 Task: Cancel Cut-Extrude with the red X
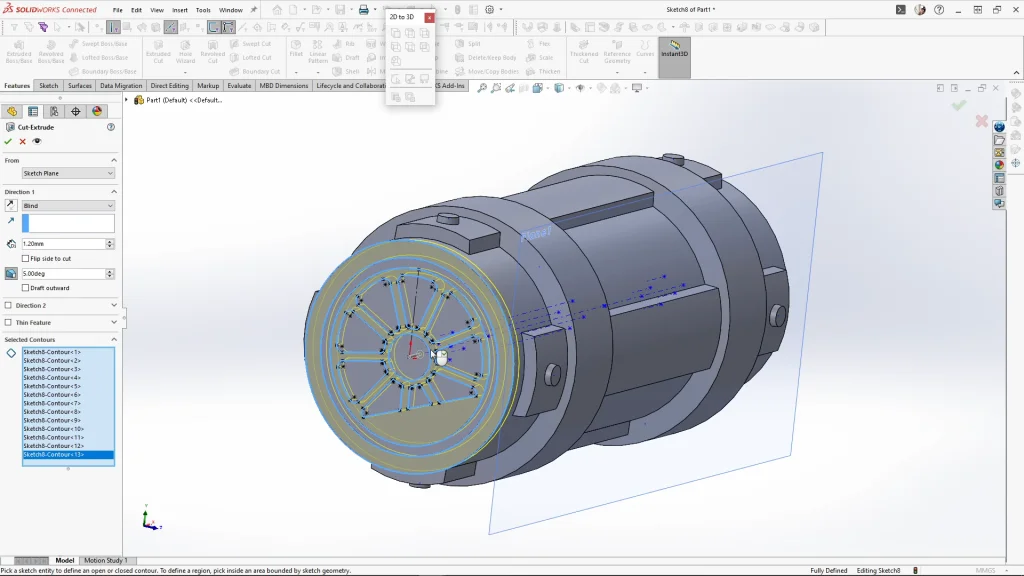(x=23, y=141)
